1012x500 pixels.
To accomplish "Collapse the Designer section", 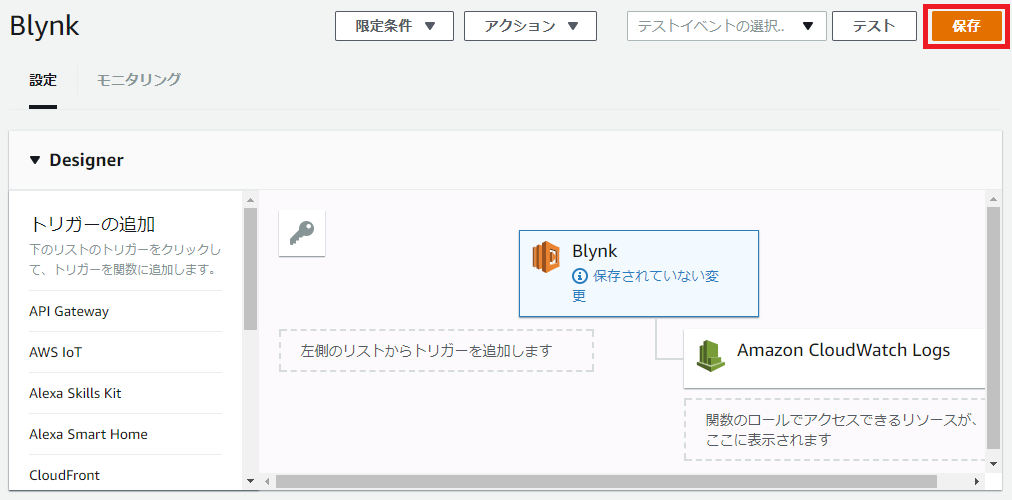I will [x=35, y=160].
